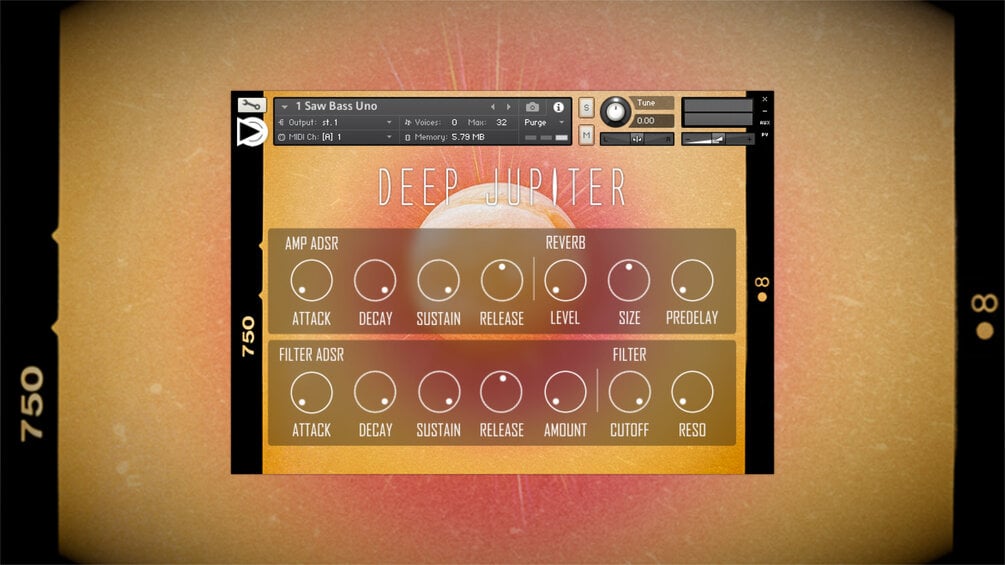Open the wrench edit mode icon
The height and width of the screenshot is (565, 1005).
[x=251, y=104]
